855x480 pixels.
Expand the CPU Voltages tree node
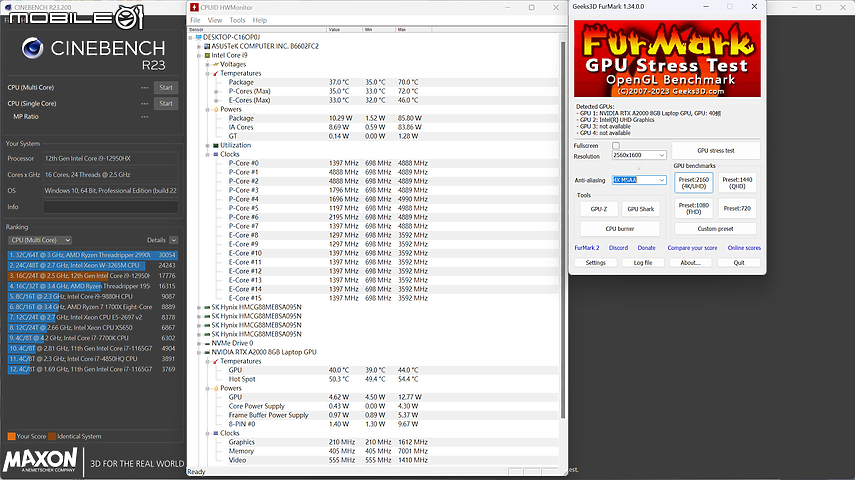[208, 64]
